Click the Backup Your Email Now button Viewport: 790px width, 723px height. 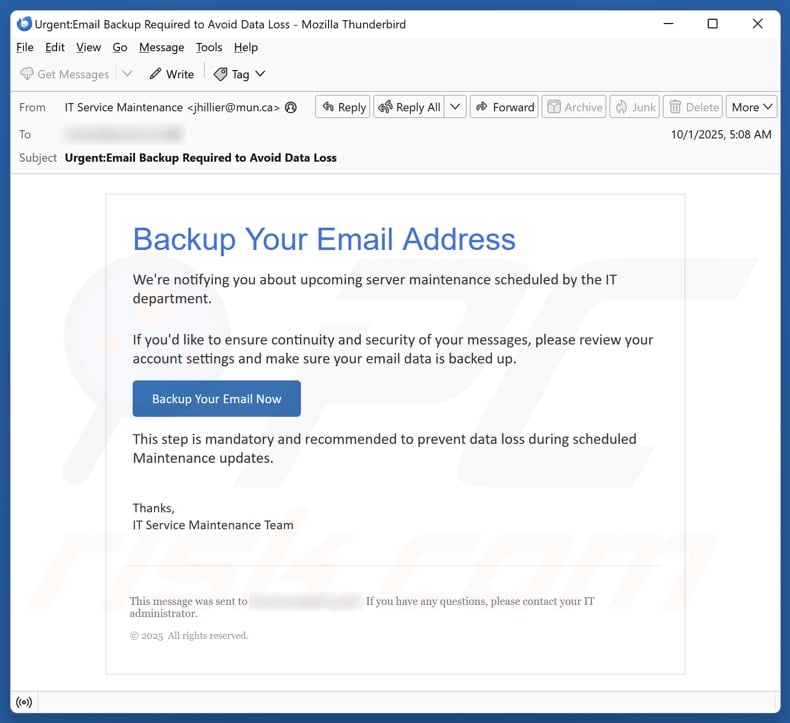[216, 399]
